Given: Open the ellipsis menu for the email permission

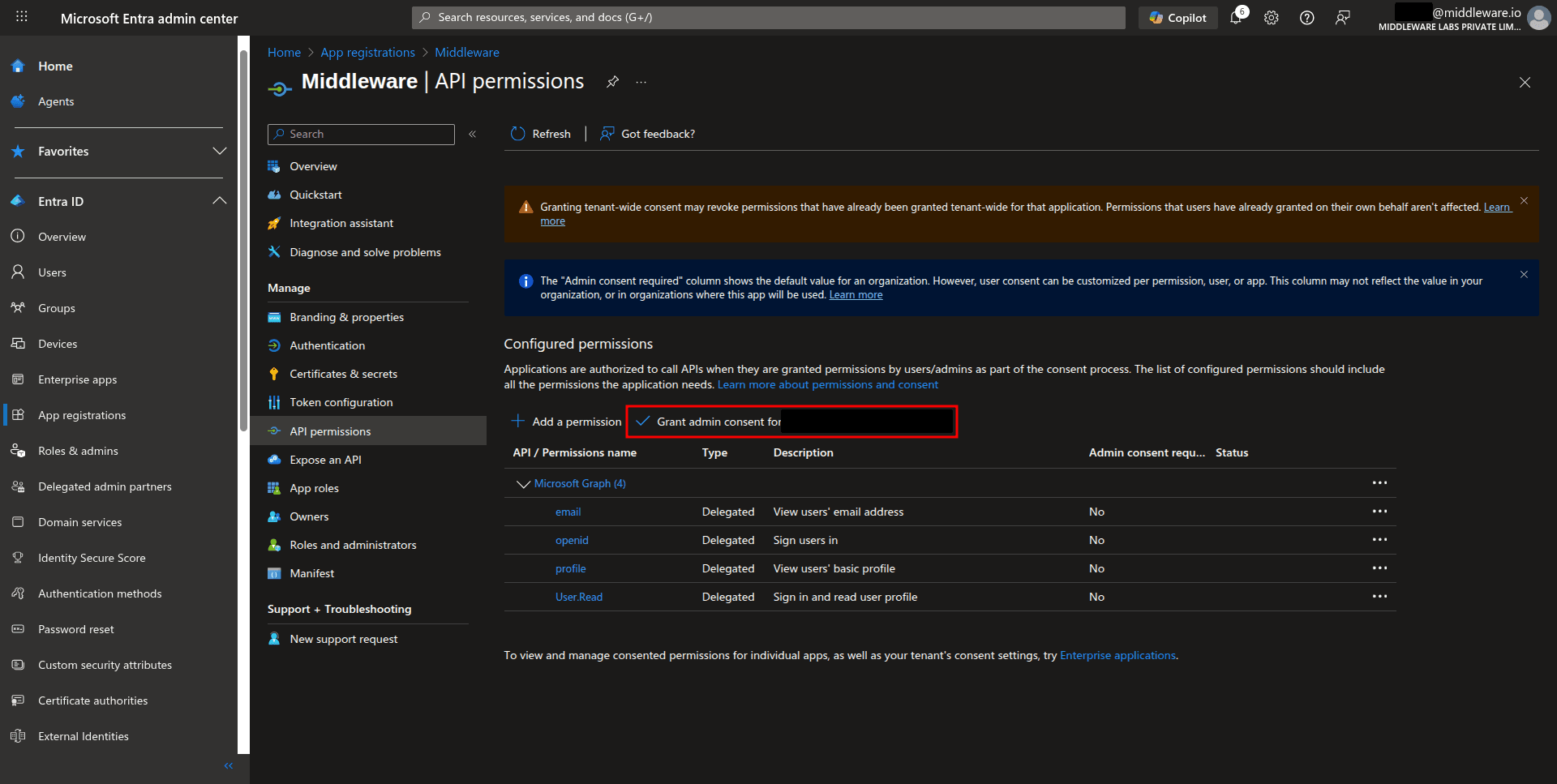Looking at the screenshot, I should coord(1381,512).
